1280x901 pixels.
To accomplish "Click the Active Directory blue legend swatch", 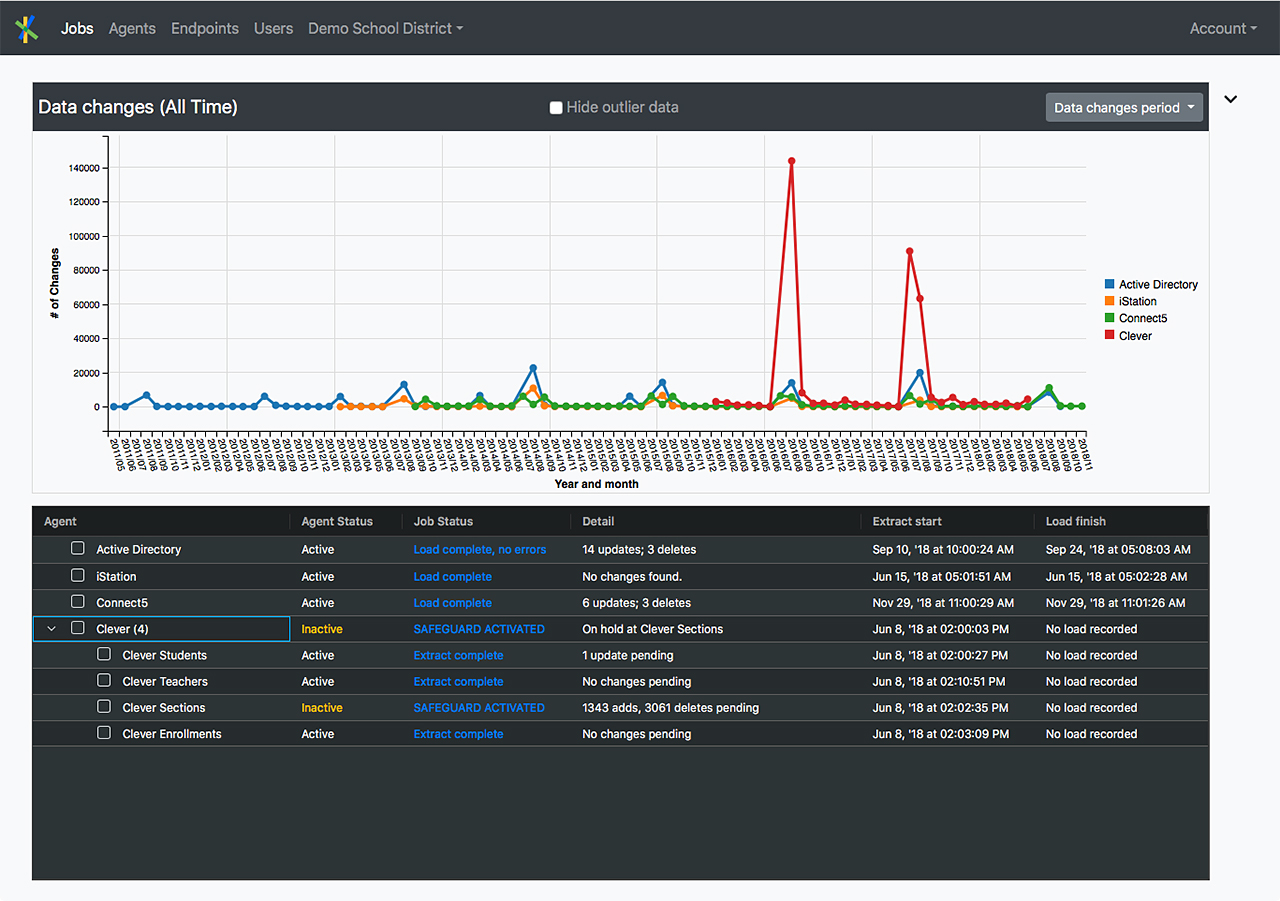I will point(1110,285).
